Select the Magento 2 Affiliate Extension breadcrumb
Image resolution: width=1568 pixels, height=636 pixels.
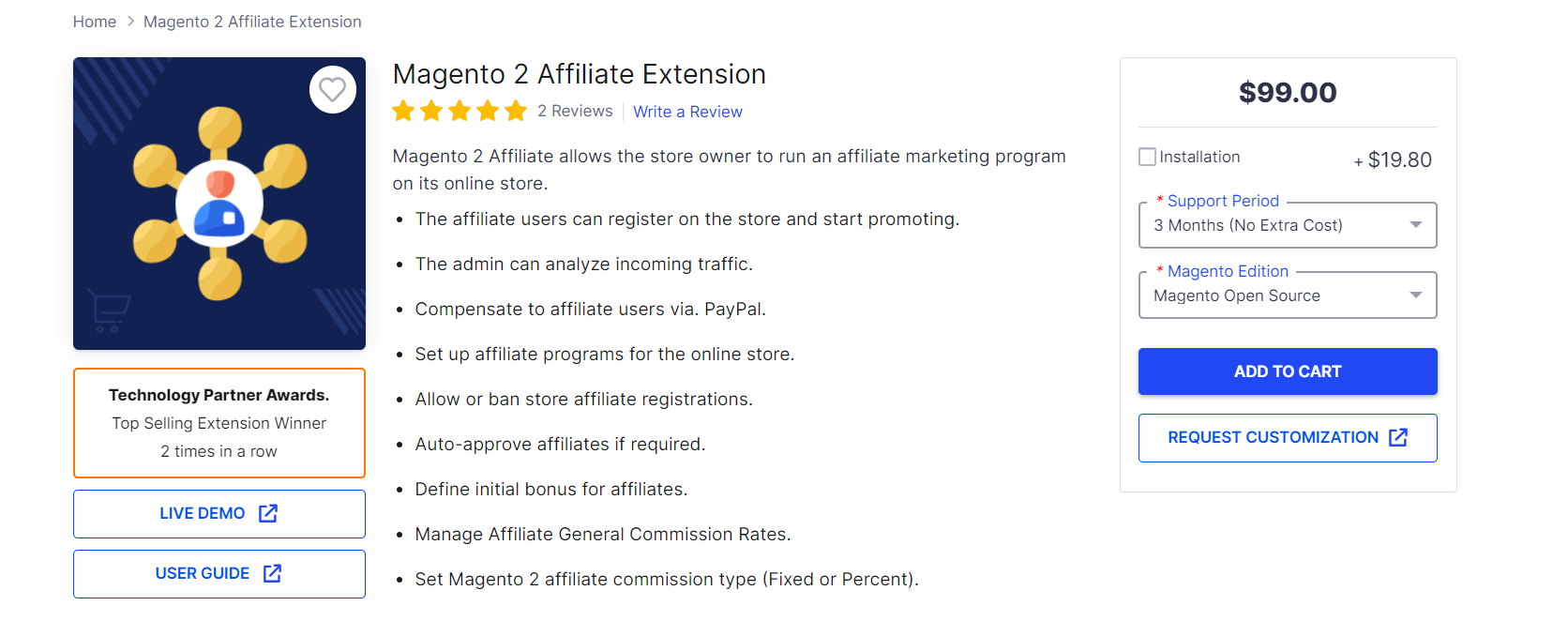252,21
